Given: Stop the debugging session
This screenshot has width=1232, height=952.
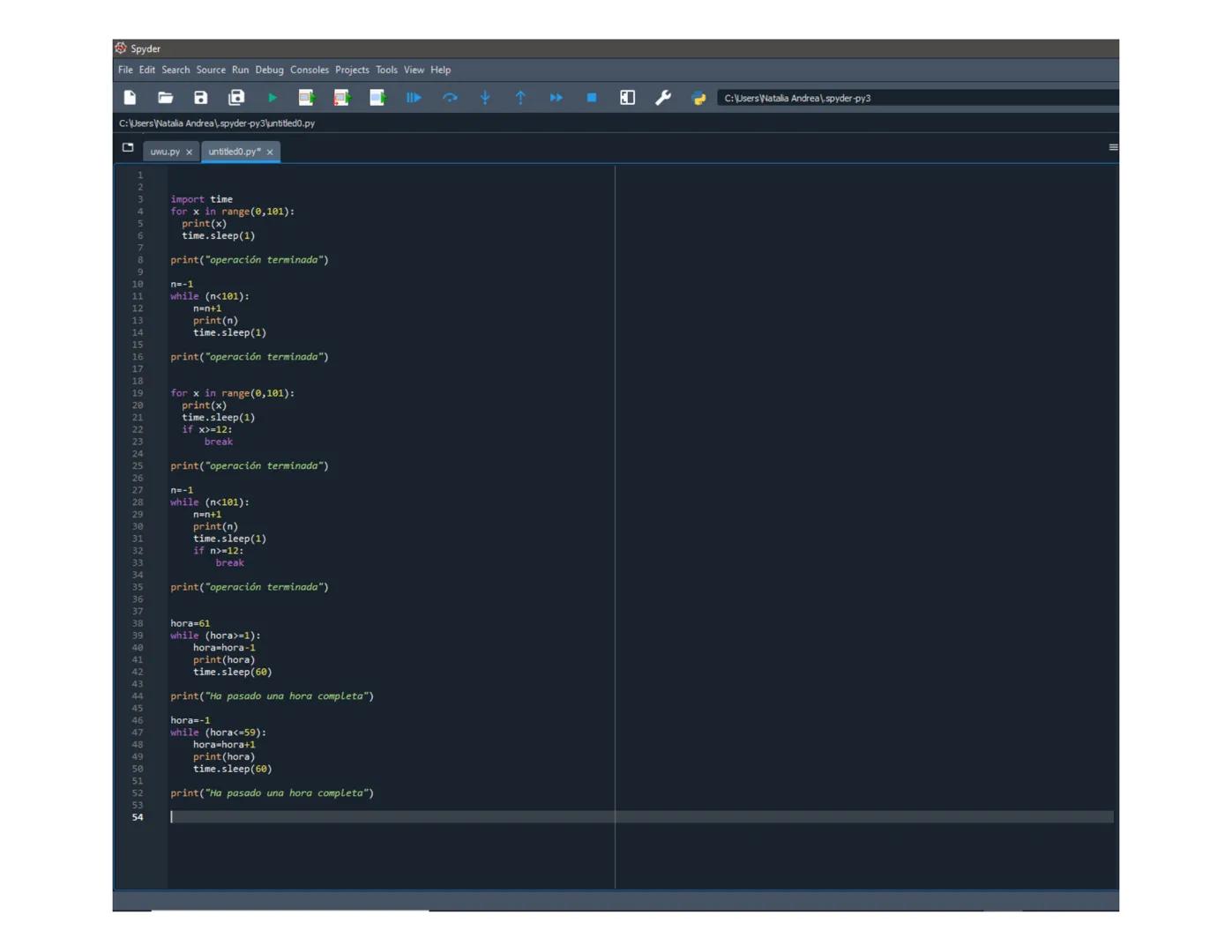Looking at the screenshot, I should 592,98.
